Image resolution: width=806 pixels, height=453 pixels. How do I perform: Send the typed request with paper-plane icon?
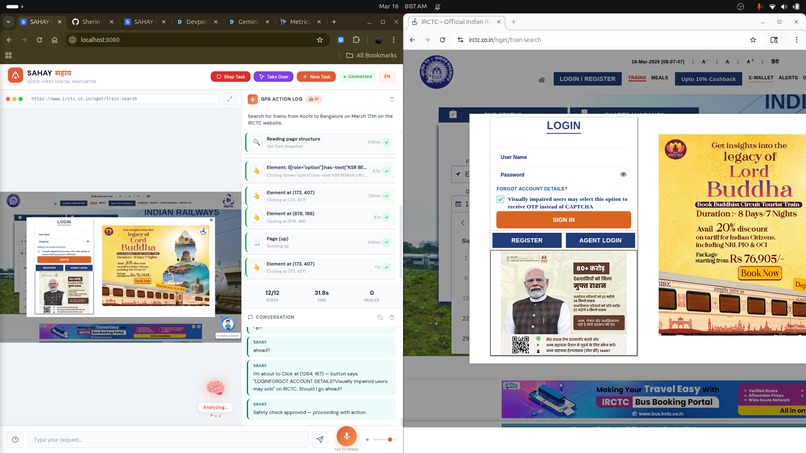pyautogui.click(x=320, y=439)
